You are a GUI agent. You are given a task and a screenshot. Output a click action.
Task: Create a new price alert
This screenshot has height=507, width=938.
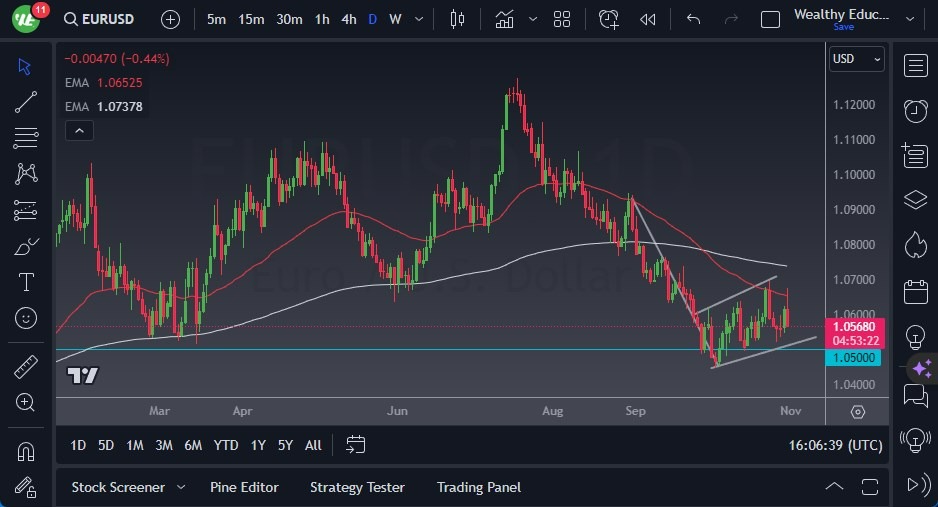(x=608, y=19)
